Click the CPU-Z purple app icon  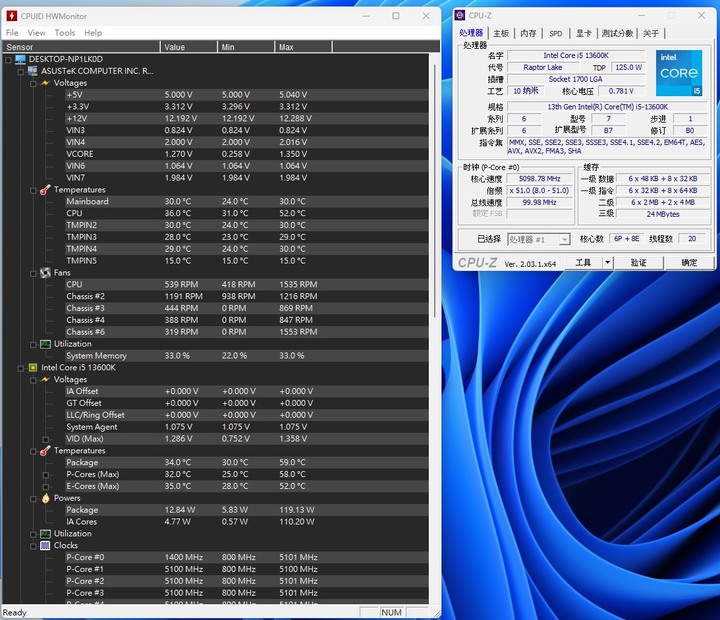(460, 16)
